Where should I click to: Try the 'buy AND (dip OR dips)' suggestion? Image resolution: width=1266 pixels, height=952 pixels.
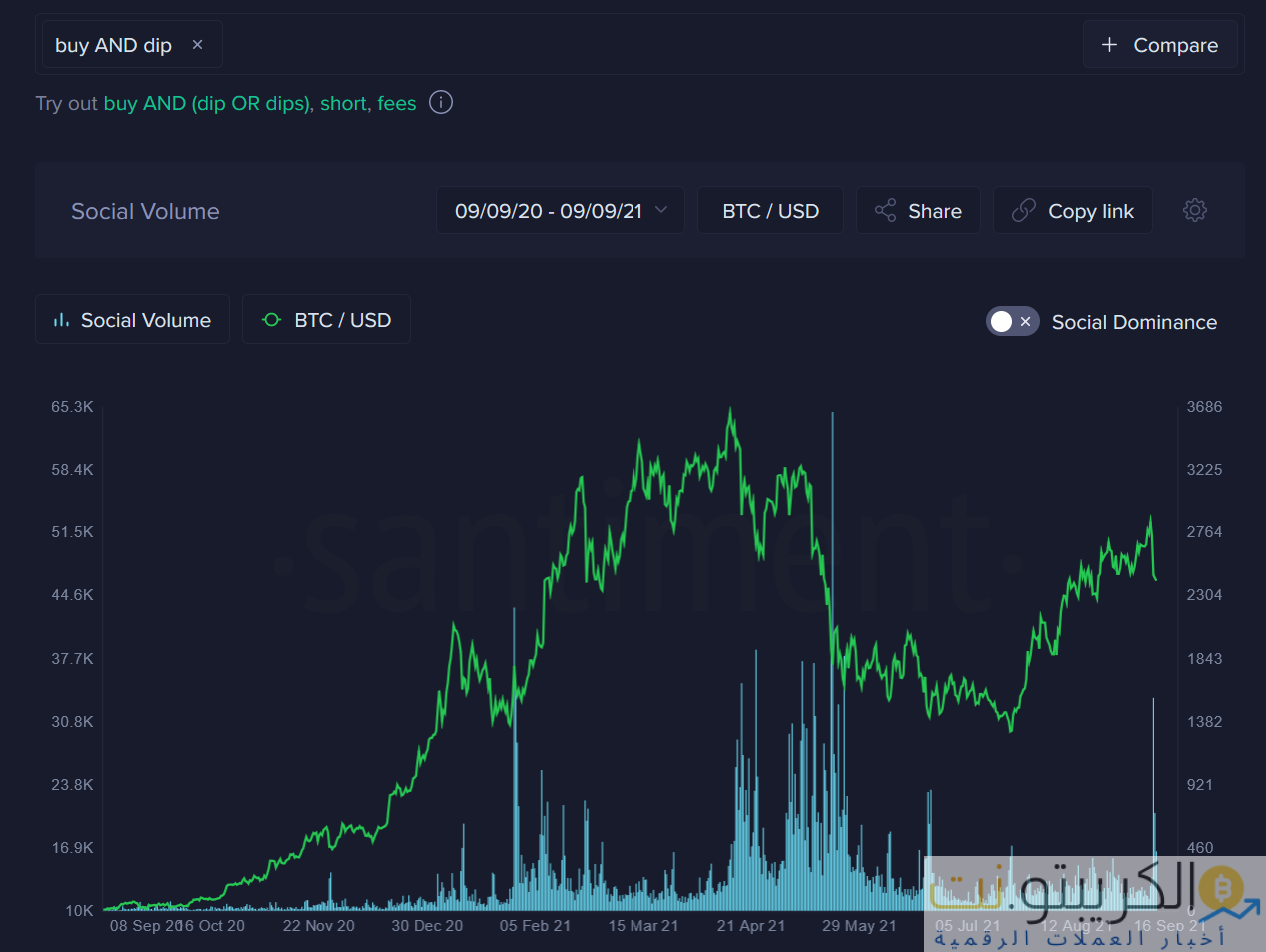point(208,103)
